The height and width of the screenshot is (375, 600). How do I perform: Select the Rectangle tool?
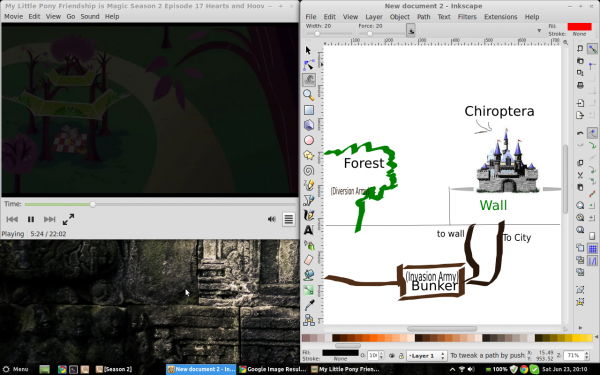point(309,110)
